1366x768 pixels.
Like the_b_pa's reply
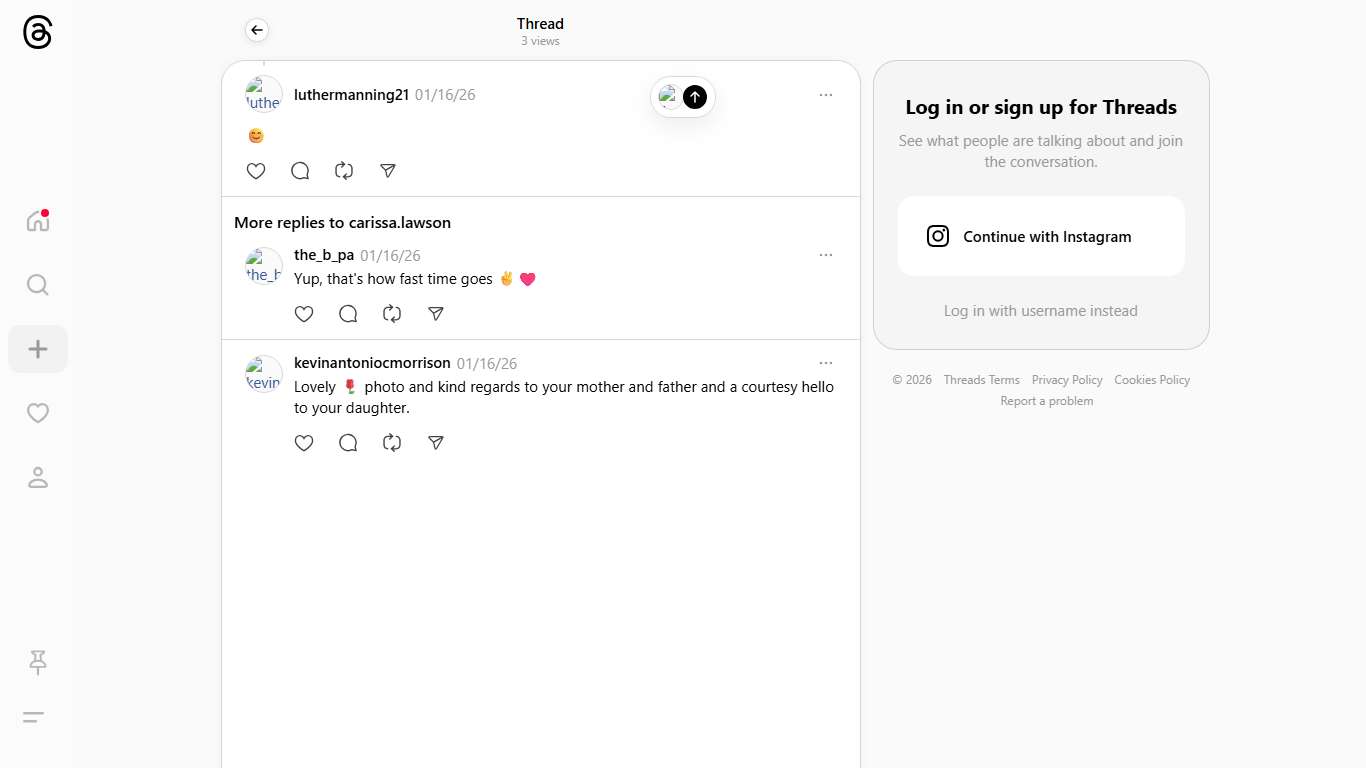coord(304,314)
